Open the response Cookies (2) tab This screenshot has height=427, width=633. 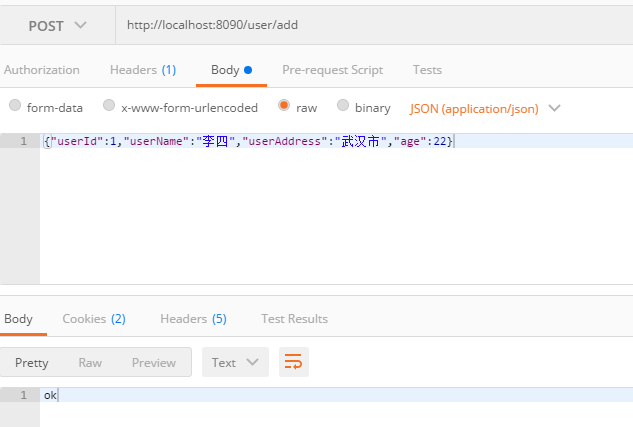(94, 319)
